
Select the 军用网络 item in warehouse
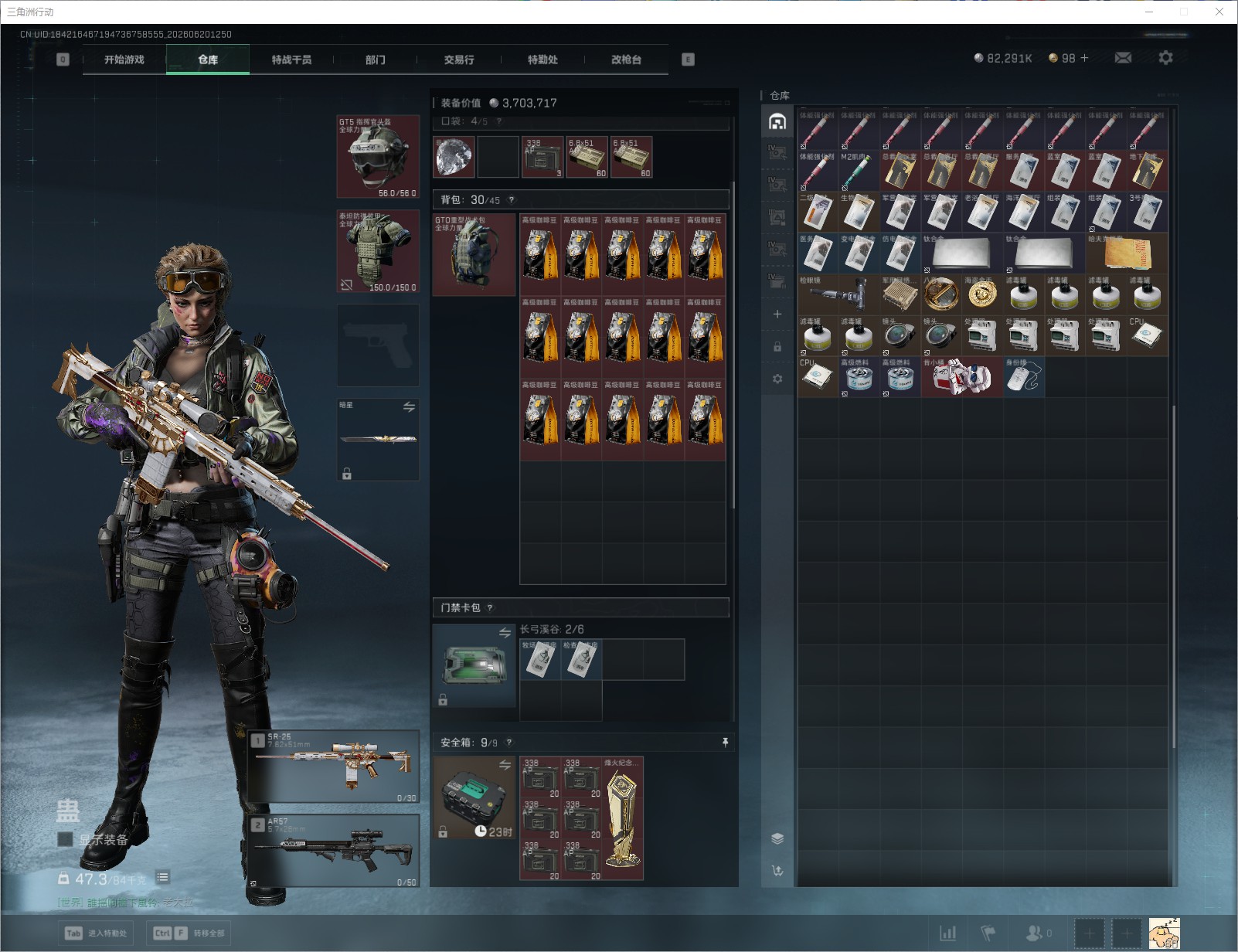[900, 294]
